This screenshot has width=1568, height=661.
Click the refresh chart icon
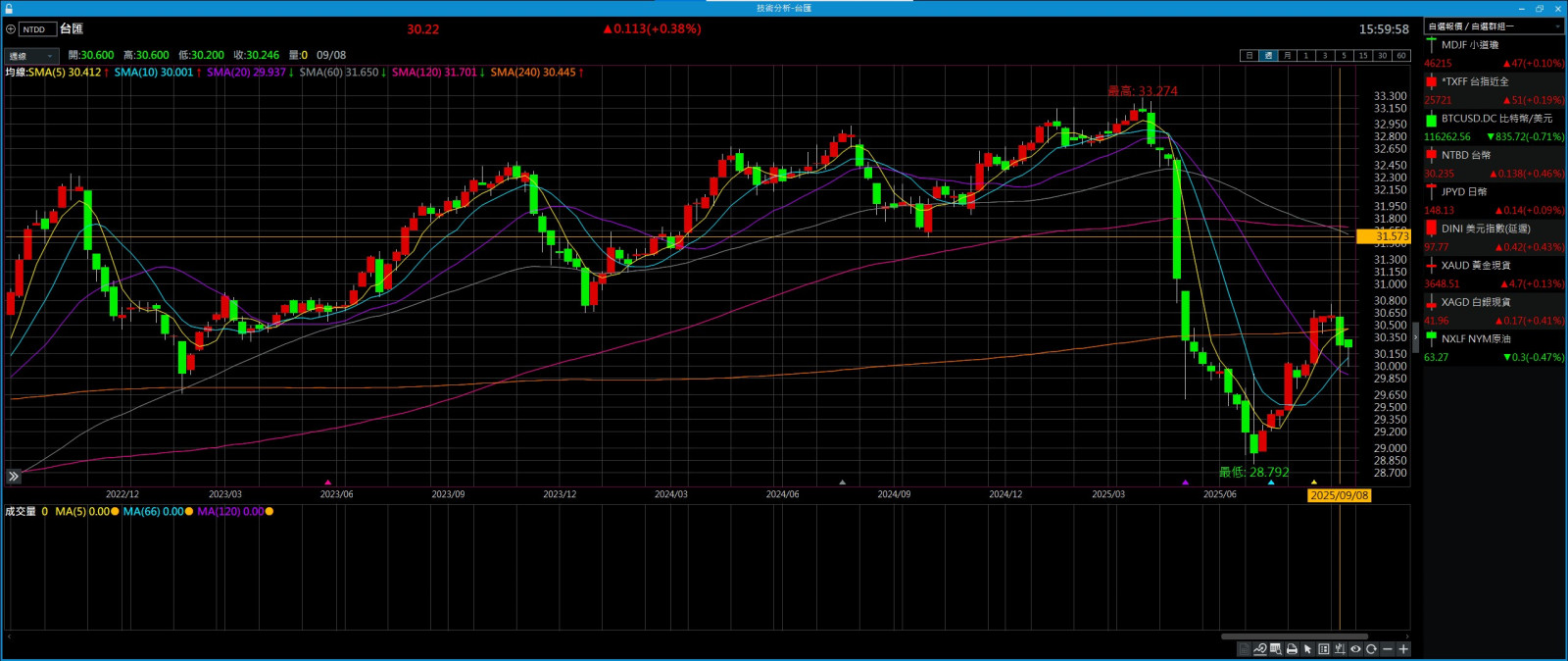pyautogui.click(x=1371, y=649)
